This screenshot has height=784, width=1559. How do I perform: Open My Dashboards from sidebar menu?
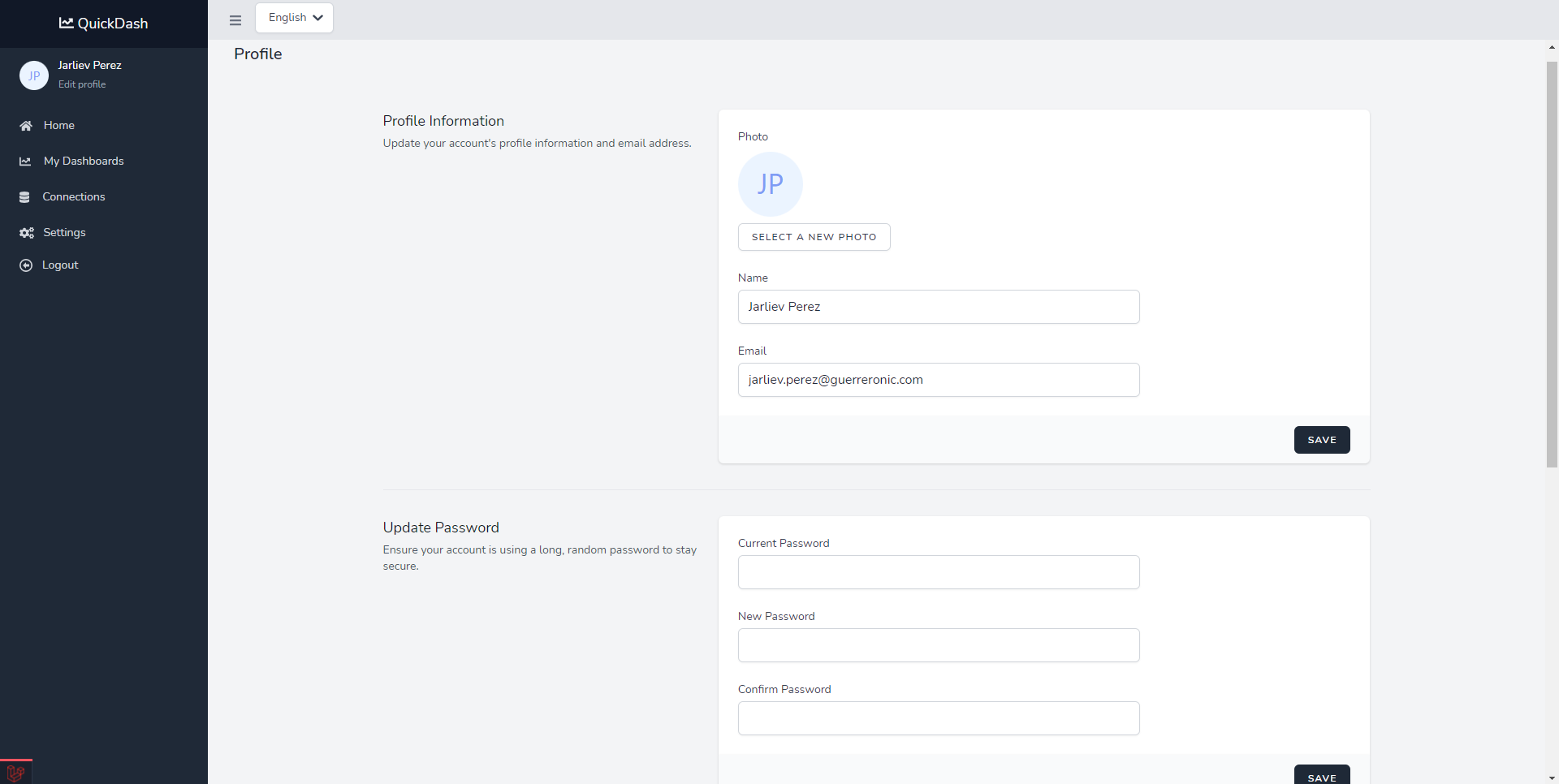click(84, 162)
